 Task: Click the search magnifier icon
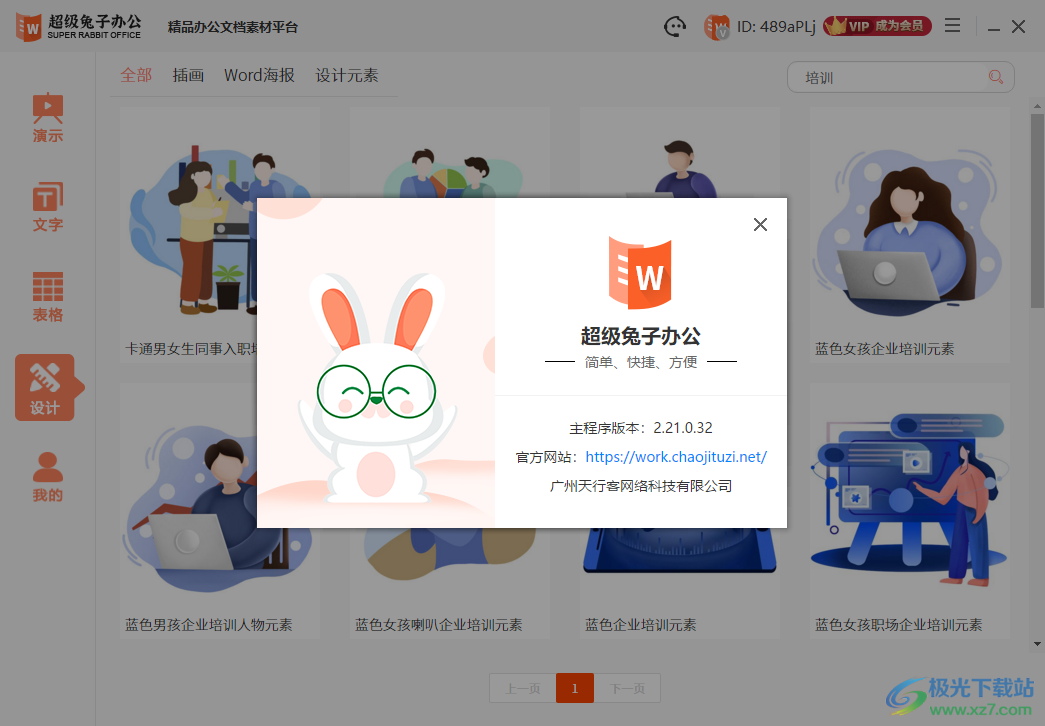click(995, 76)
